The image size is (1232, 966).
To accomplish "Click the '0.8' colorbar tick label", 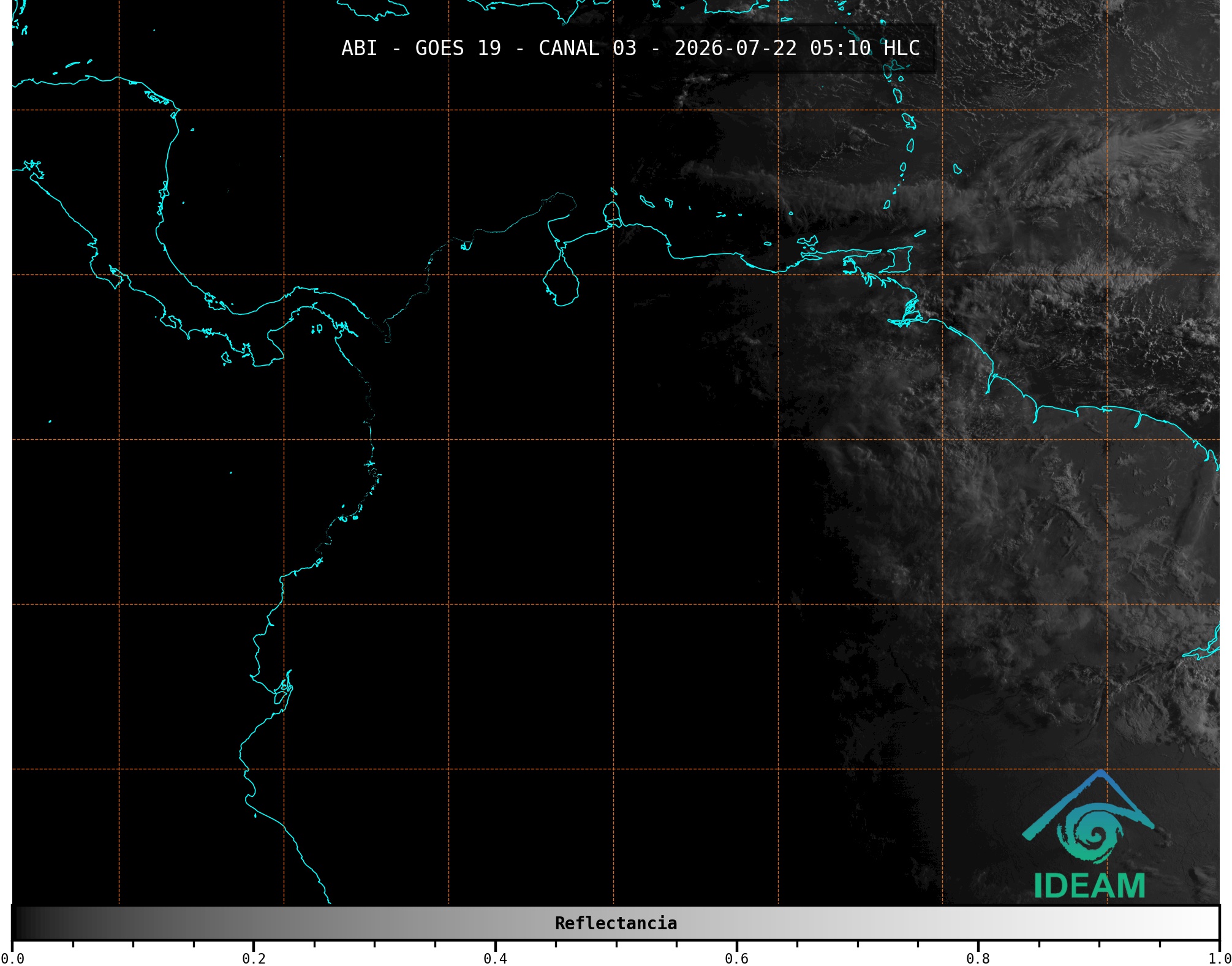I will [x=978, y=959].
